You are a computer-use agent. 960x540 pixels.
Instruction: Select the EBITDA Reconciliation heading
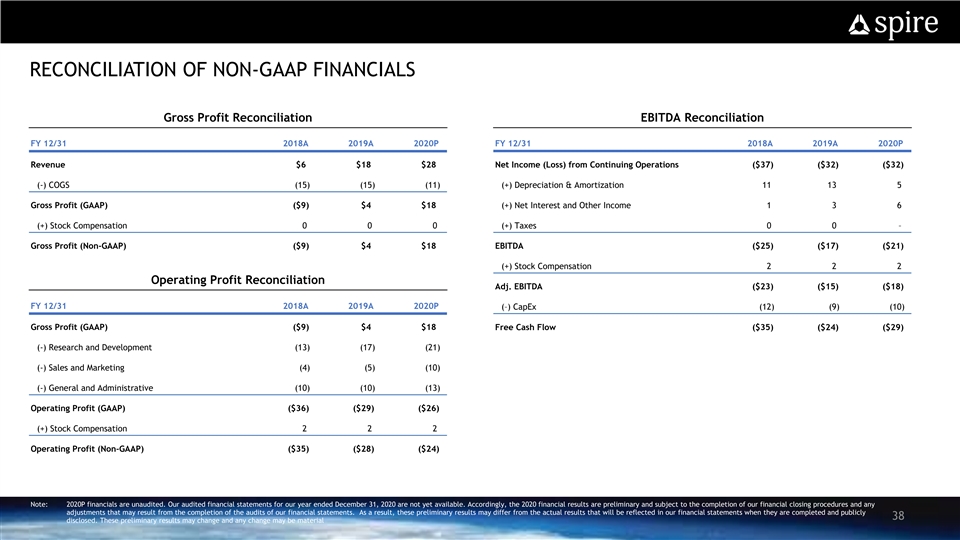point(701,118)
